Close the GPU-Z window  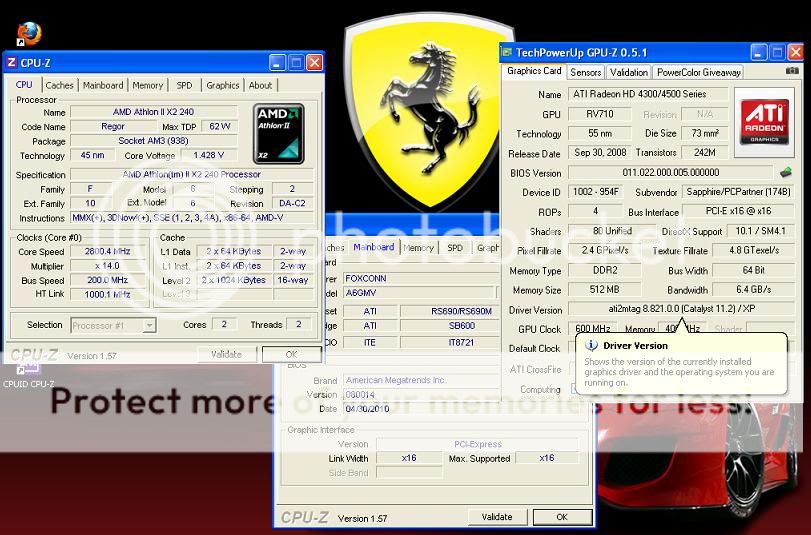(x=795, y=52)
